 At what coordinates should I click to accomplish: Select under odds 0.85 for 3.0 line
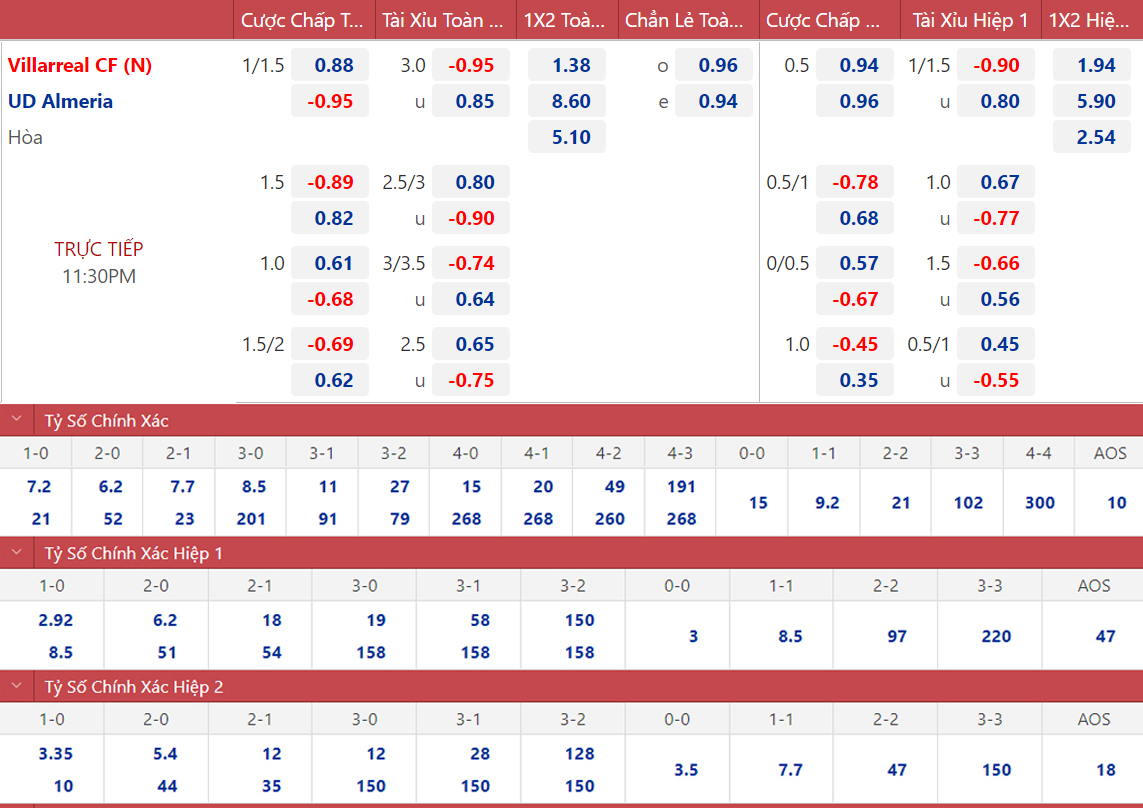[x=471, y=101]
